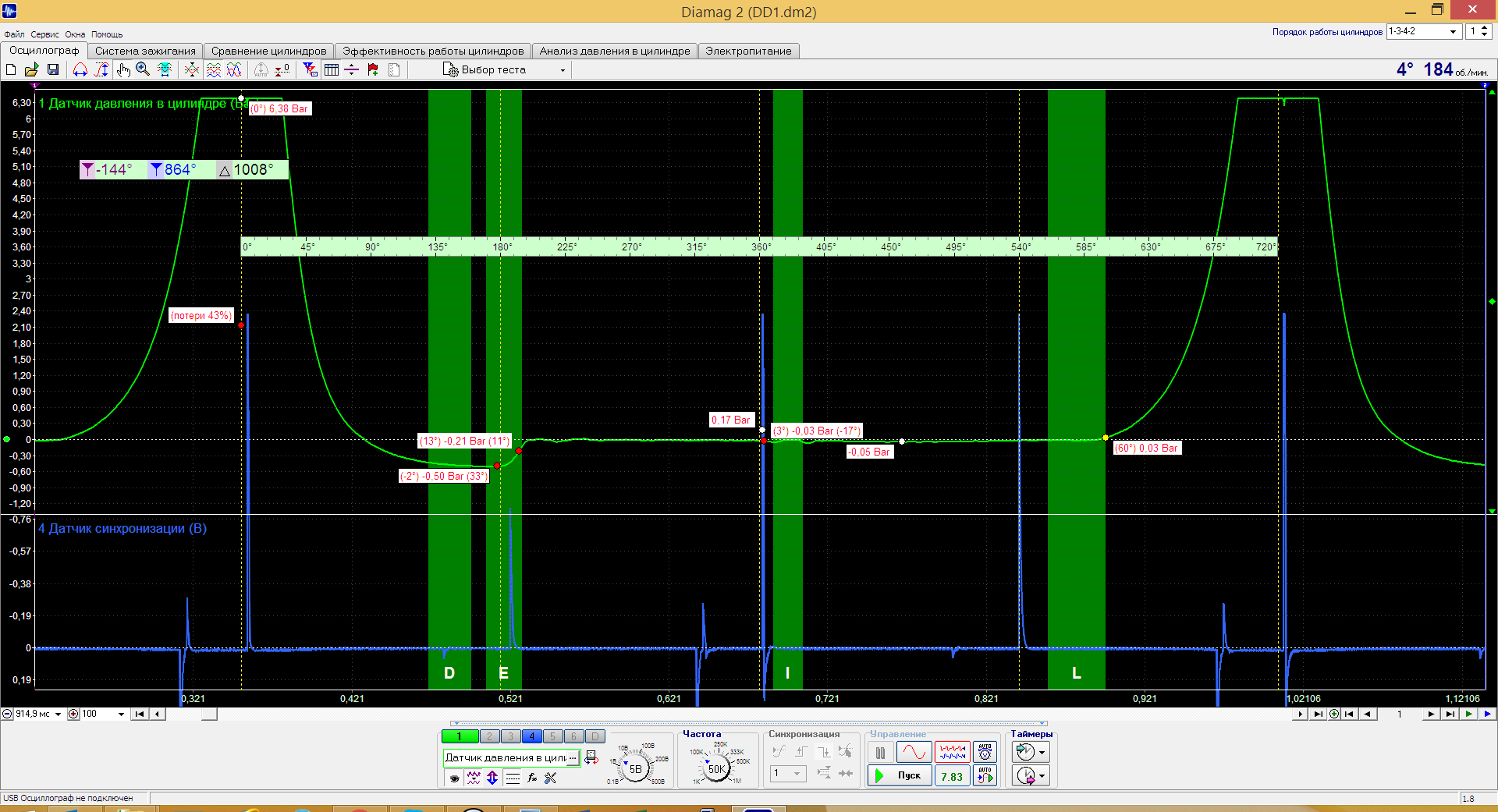Switch to Электропитание tab
The height and width of the screenshot is (812, 1498).
(x=748, y=51)
